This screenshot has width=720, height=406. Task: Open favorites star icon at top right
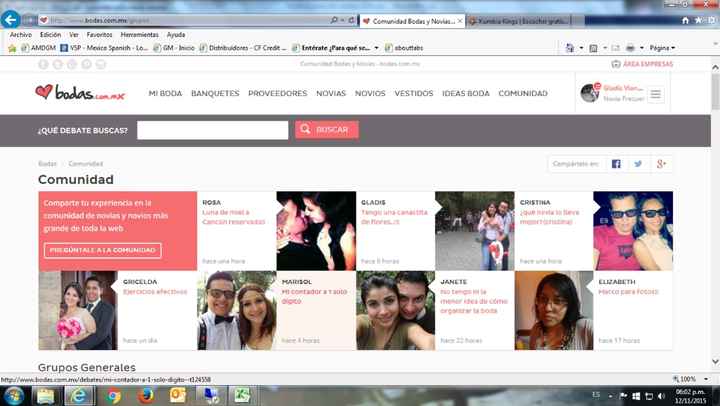click(x=698, y=20)
